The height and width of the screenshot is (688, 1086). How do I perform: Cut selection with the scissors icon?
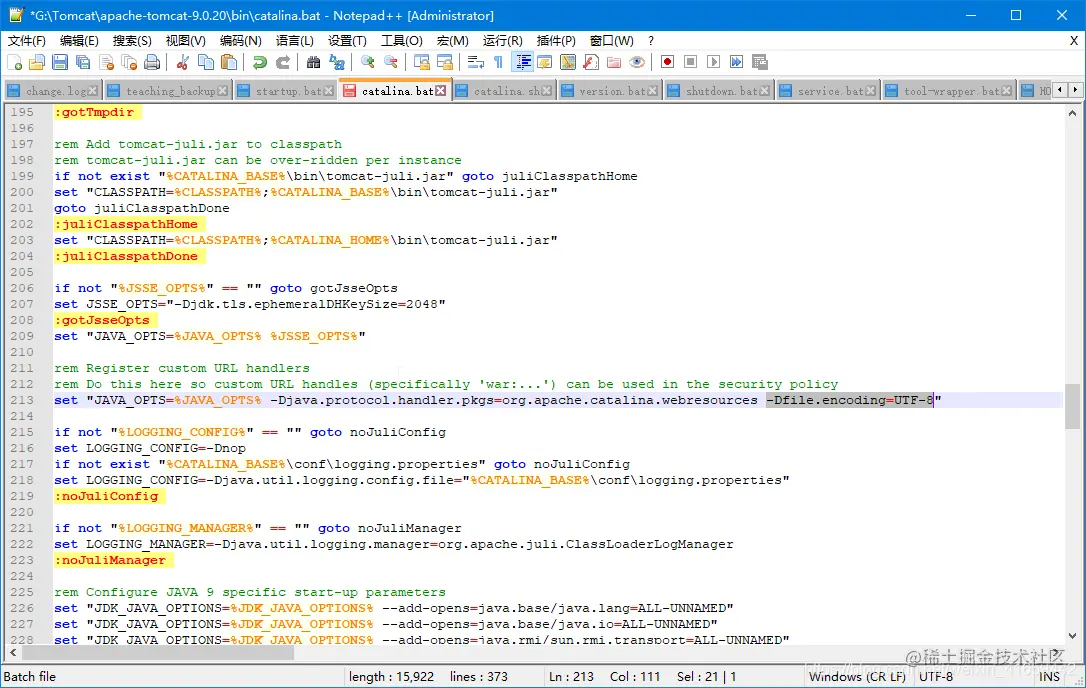click(183, 62)
